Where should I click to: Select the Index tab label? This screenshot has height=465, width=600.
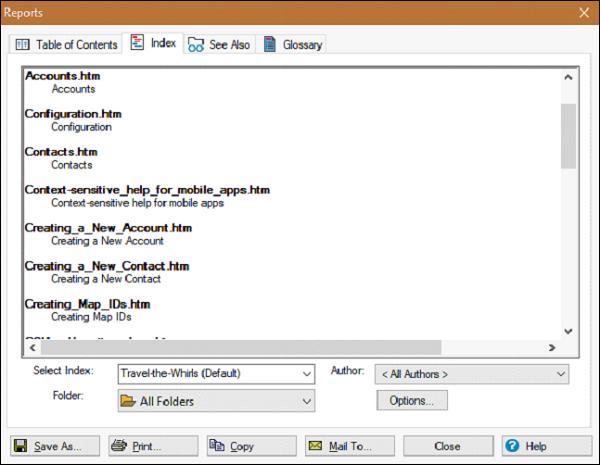163,43
